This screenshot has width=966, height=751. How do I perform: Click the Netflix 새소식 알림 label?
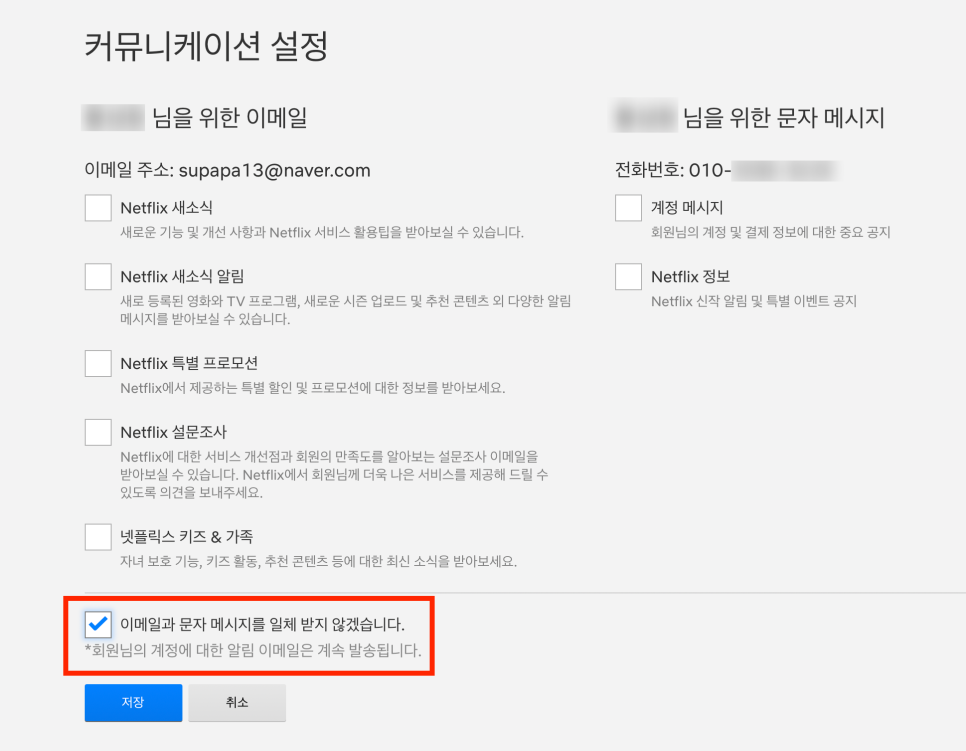pyautogui.click(x=182, y=277)
